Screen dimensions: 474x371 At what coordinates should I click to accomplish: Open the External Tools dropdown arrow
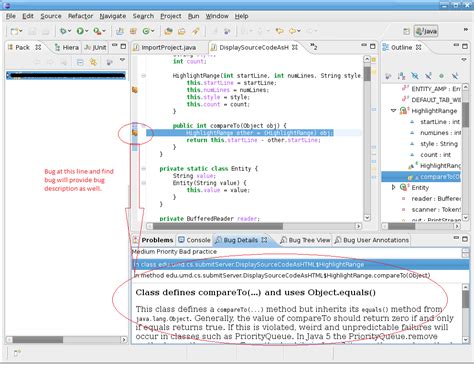104,31
